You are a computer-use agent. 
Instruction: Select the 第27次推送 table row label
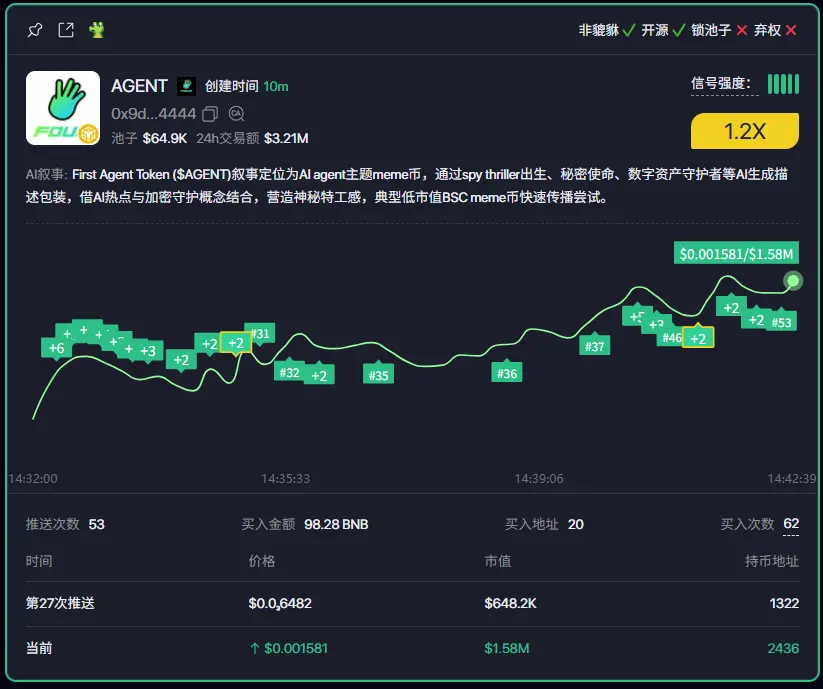coord(60,603)
